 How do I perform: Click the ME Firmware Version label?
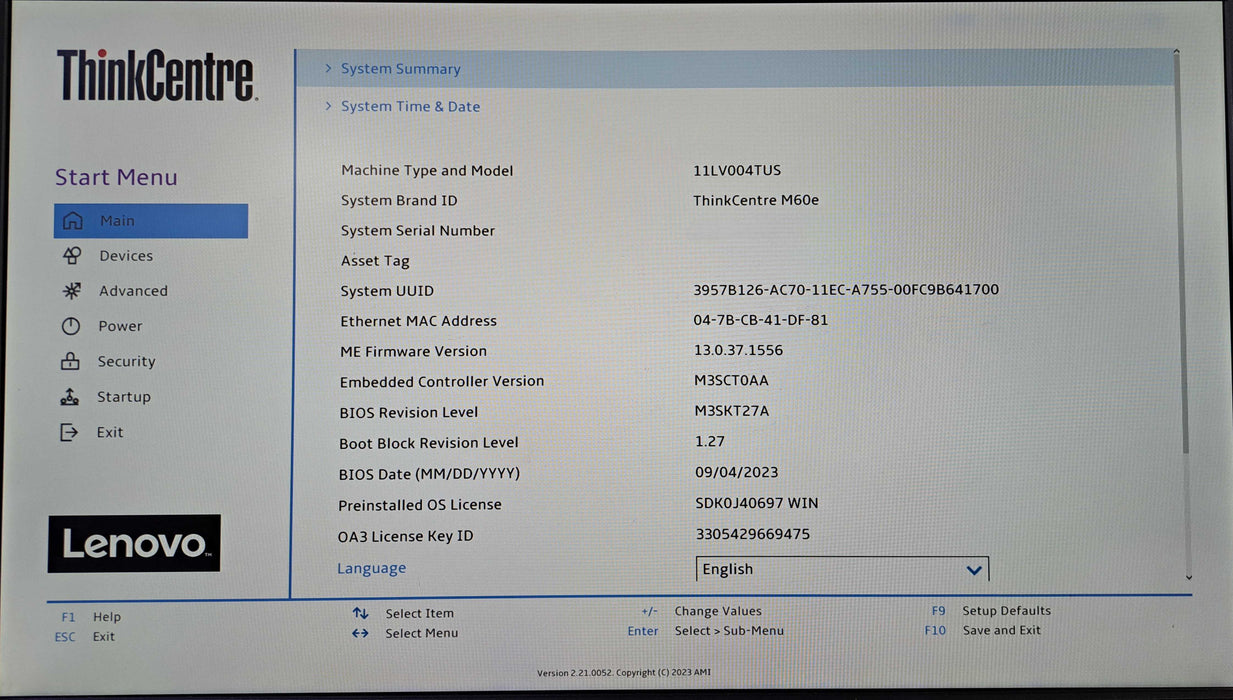(413, 351)
